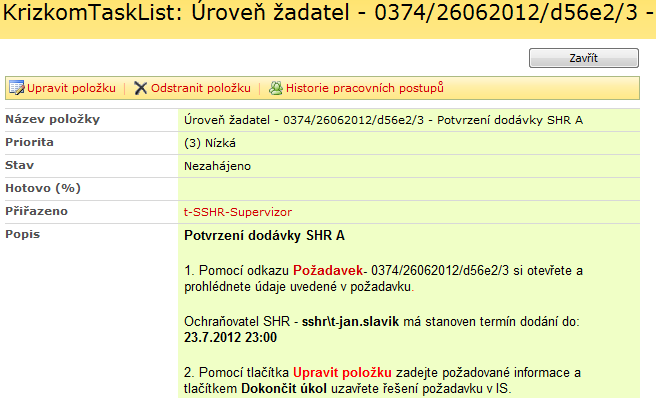Click the item name value Úroveň žadatel row
The image size is (656, 398).
pyautogui.click(x=384, y=120)
